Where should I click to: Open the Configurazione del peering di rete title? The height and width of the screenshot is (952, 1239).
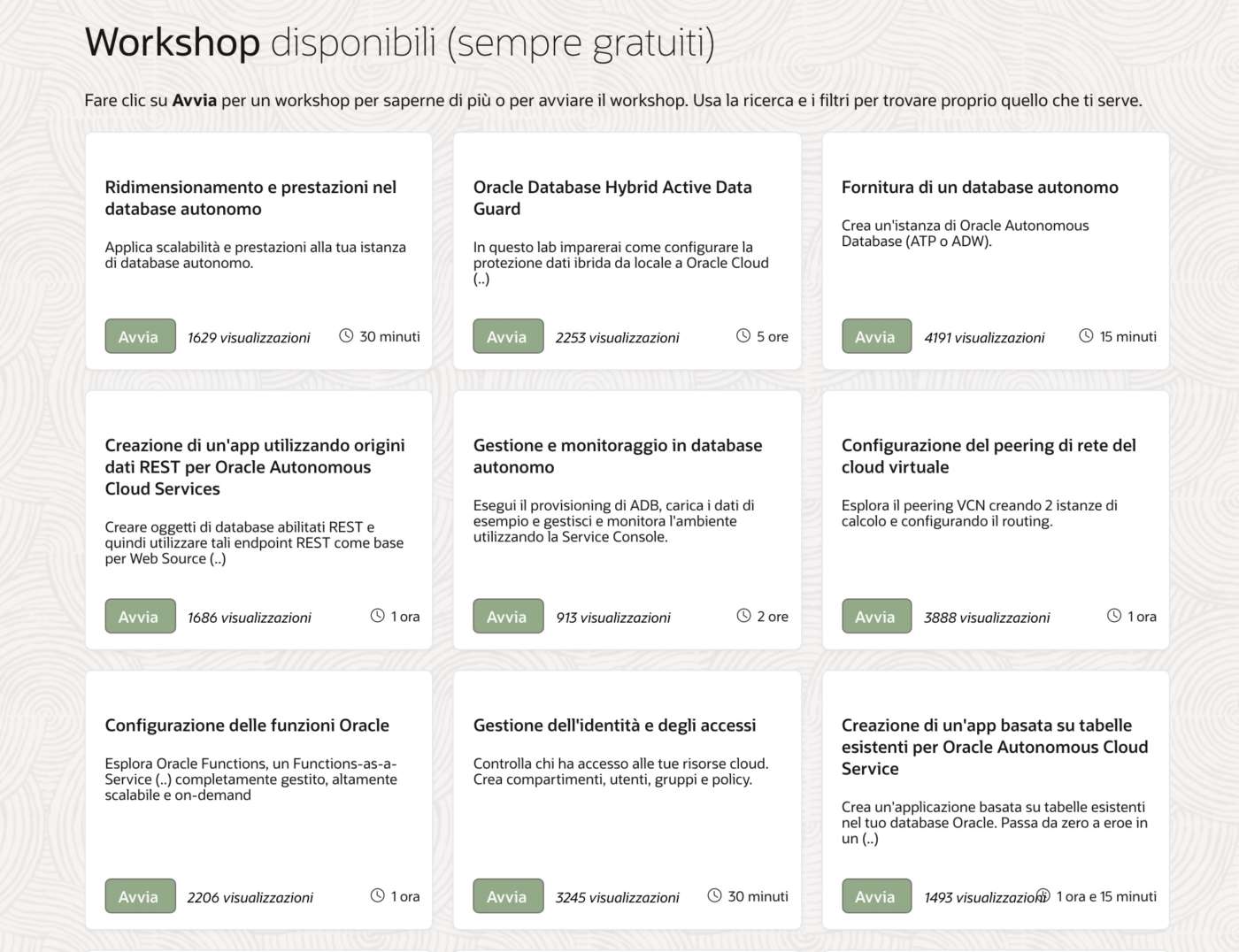(x=989, y=457)
